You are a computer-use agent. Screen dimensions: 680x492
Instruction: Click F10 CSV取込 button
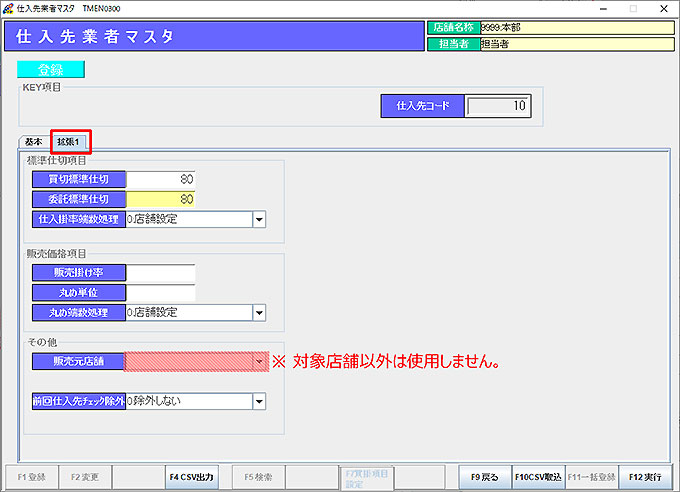pyautogui.click(x=538, y=477)
